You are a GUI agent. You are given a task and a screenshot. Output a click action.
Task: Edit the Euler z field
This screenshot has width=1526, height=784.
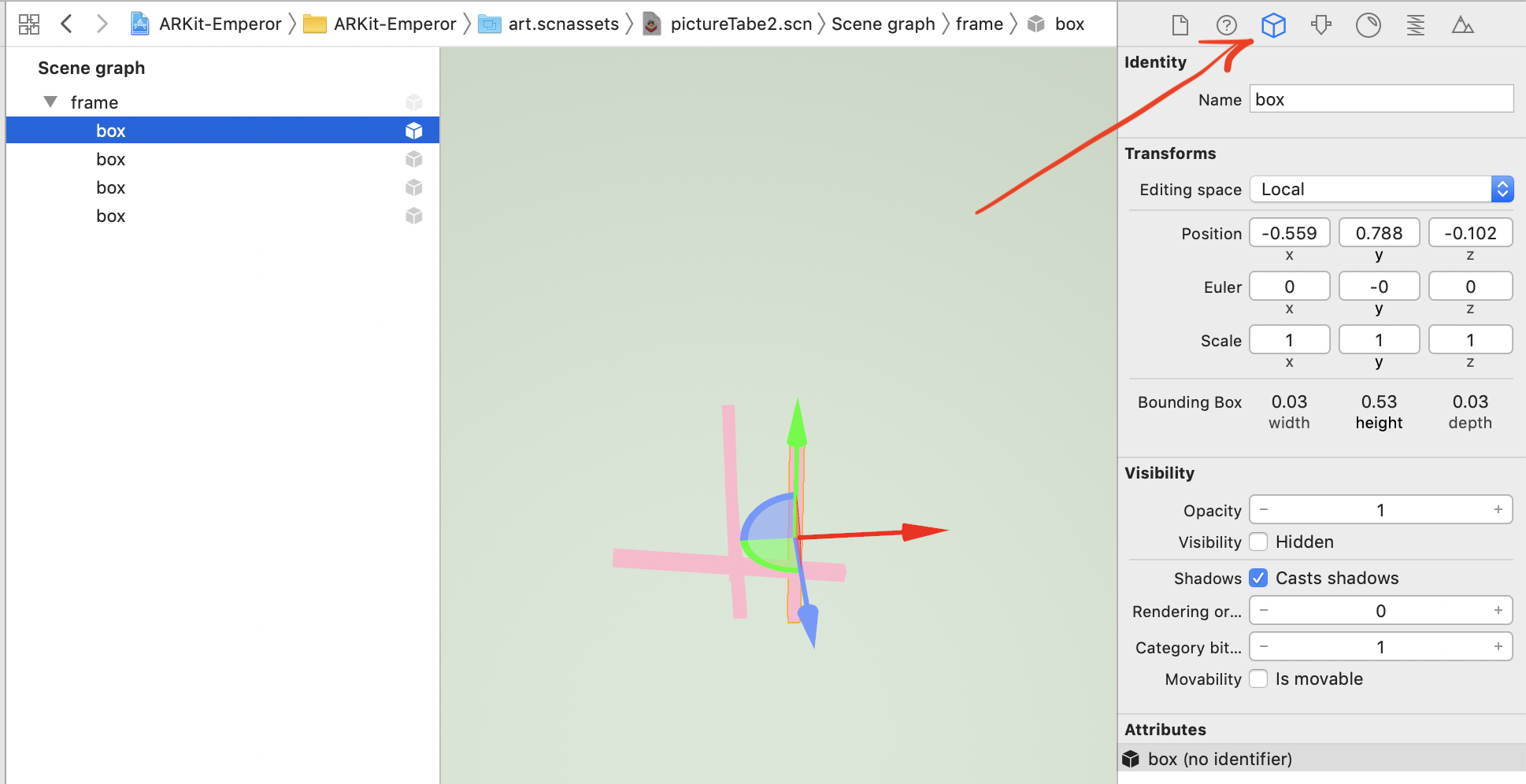(1470, 287)
